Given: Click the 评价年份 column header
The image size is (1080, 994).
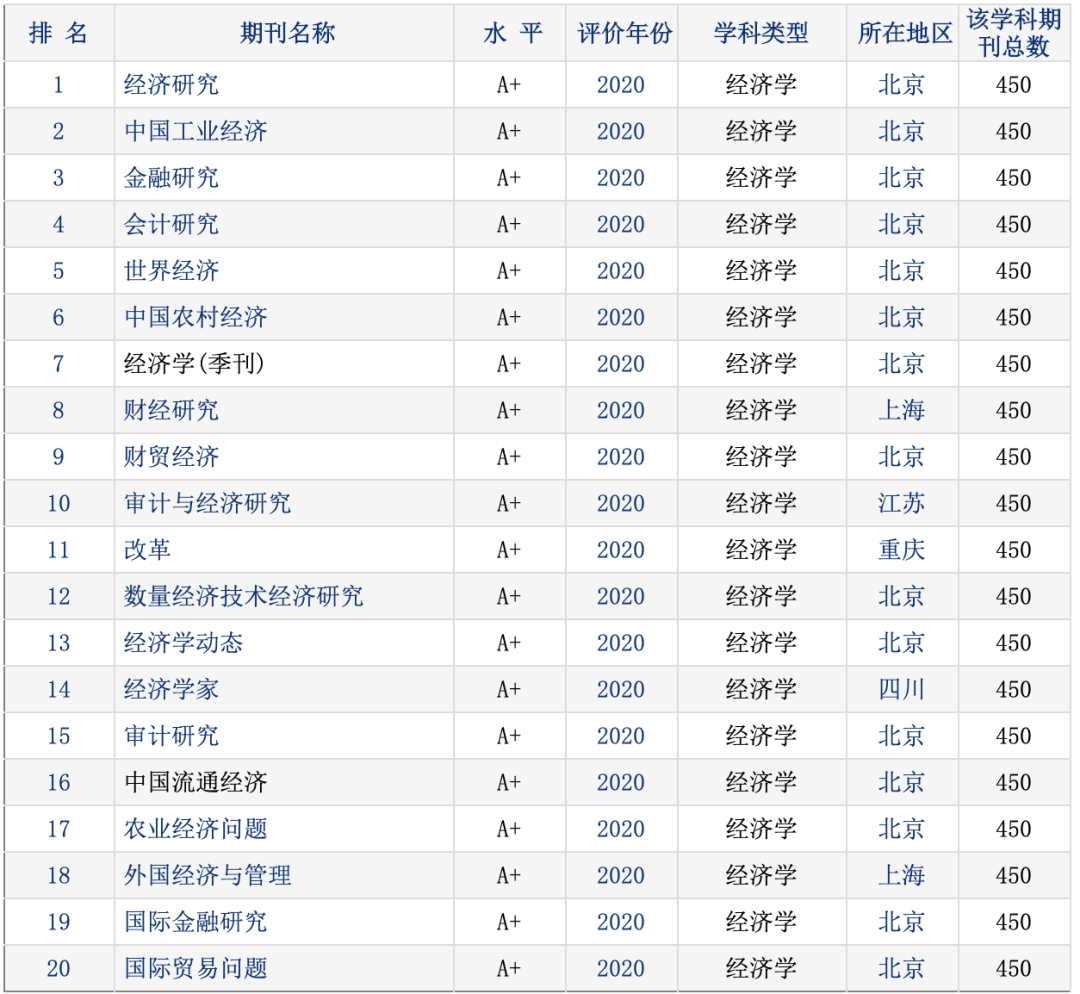Looking at the screenshot, I should (624, 33).
